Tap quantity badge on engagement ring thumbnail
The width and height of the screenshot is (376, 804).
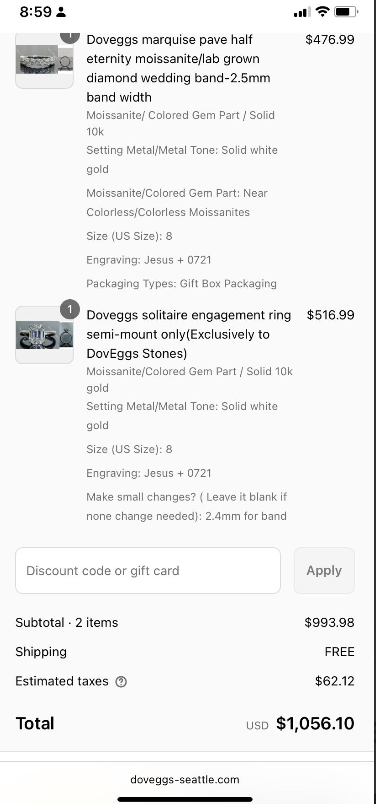(70, 310)
